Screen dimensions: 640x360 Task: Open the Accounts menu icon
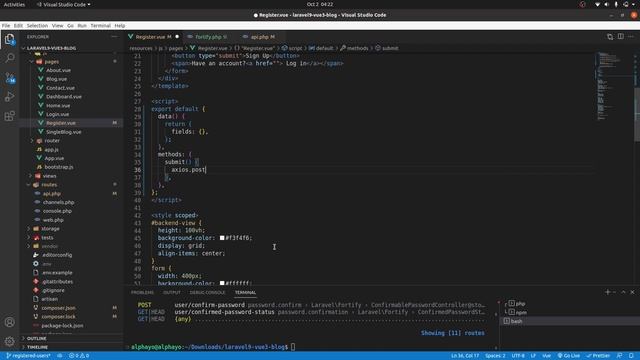point(9,322)
